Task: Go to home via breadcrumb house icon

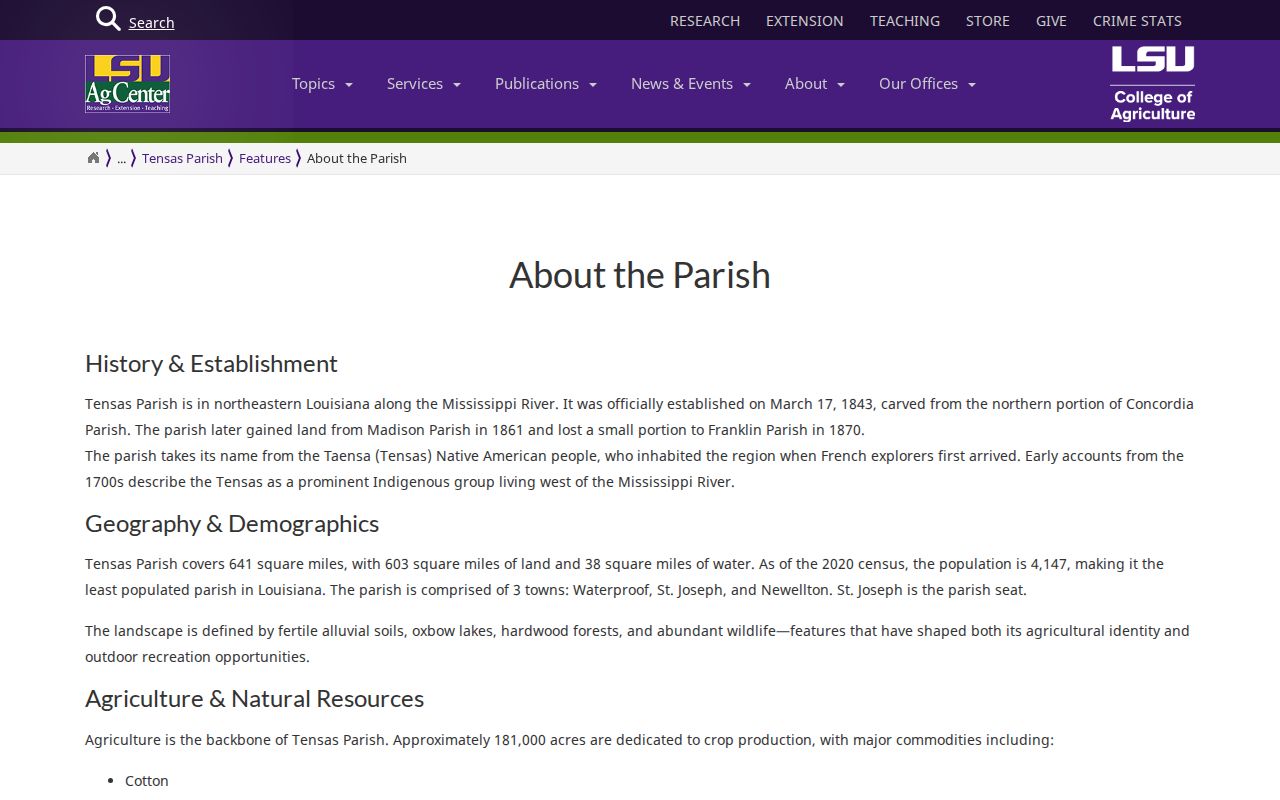Action: [x=93, y=158]
